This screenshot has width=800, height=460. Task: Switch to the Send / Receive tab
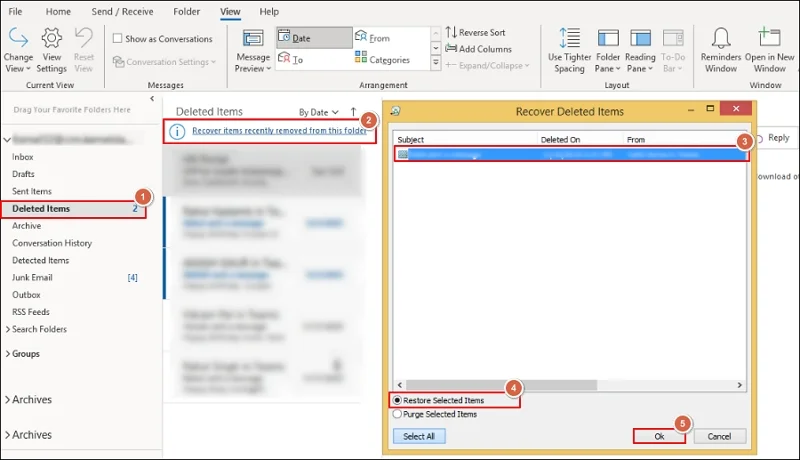122,11
